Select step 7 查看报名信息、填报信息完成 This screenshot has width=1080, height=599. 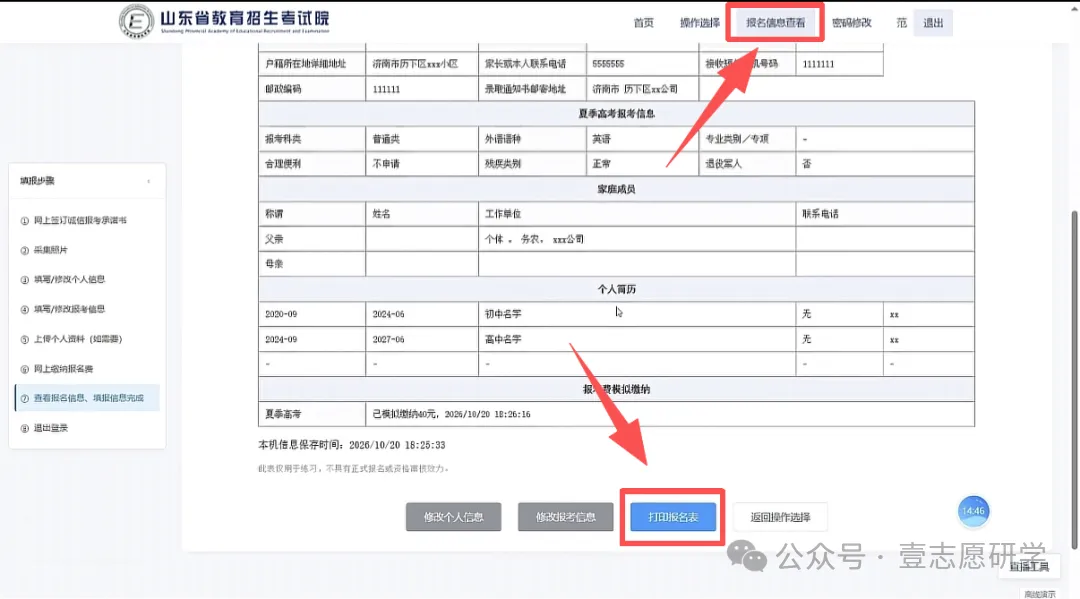tap(87, 398)
